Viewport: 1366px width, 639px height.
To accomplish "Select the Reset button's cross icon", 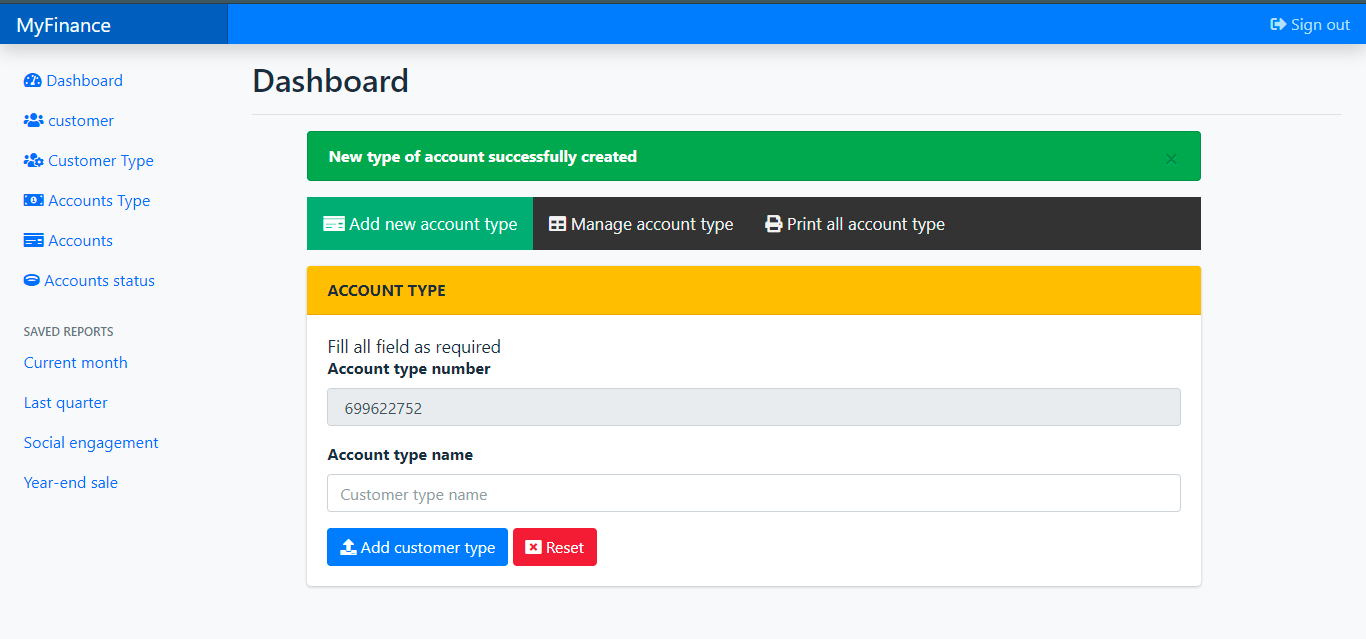I will tap(534, 547).
